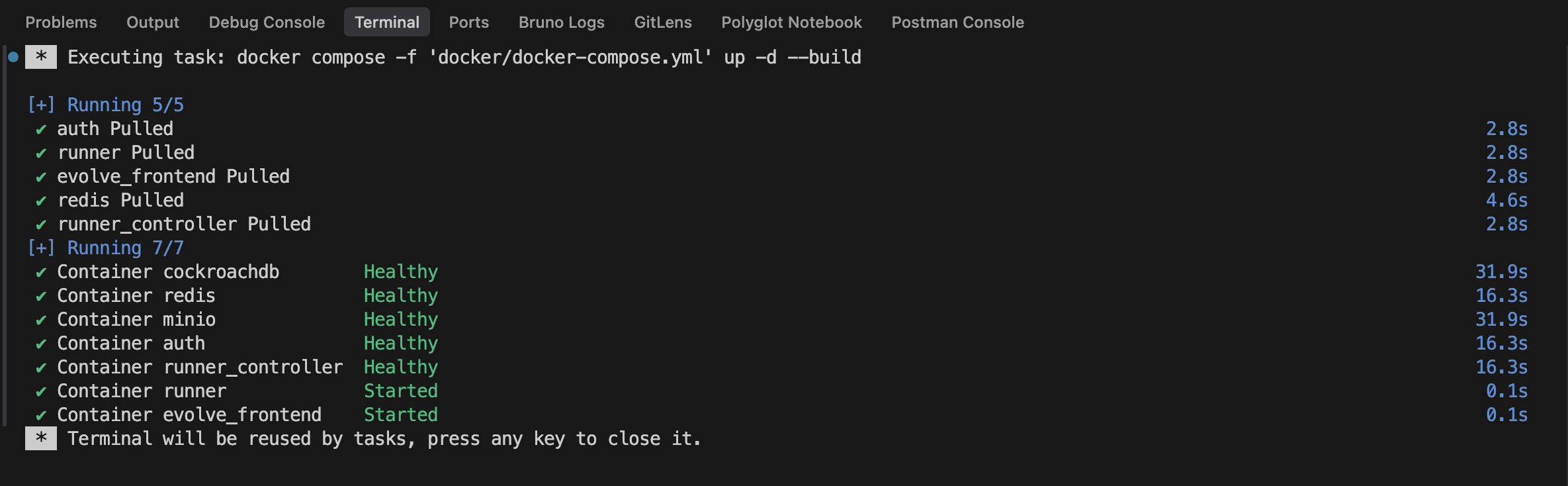Click the asterisk icon before "Executing task"
Screen dimensions: 1568x486
click(41, 57)
